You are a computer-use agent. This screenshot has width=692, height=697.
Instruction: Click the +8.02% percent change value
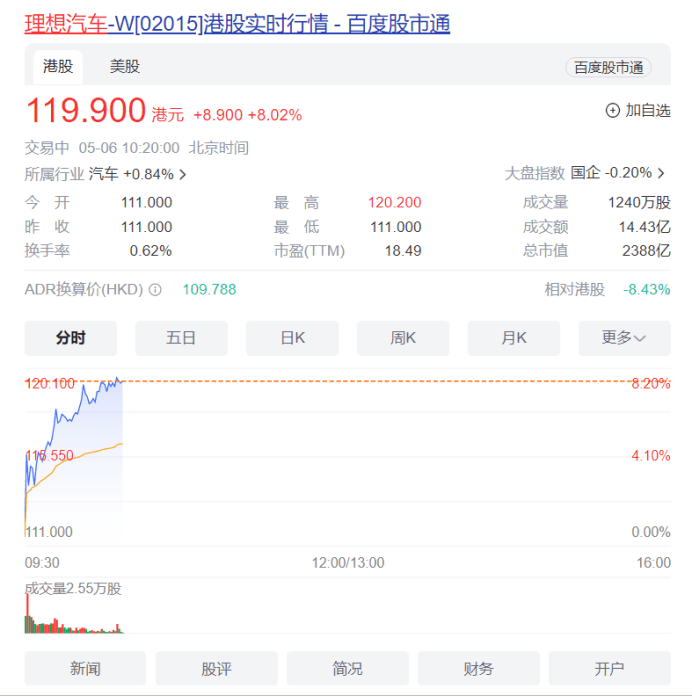point(275,115)
